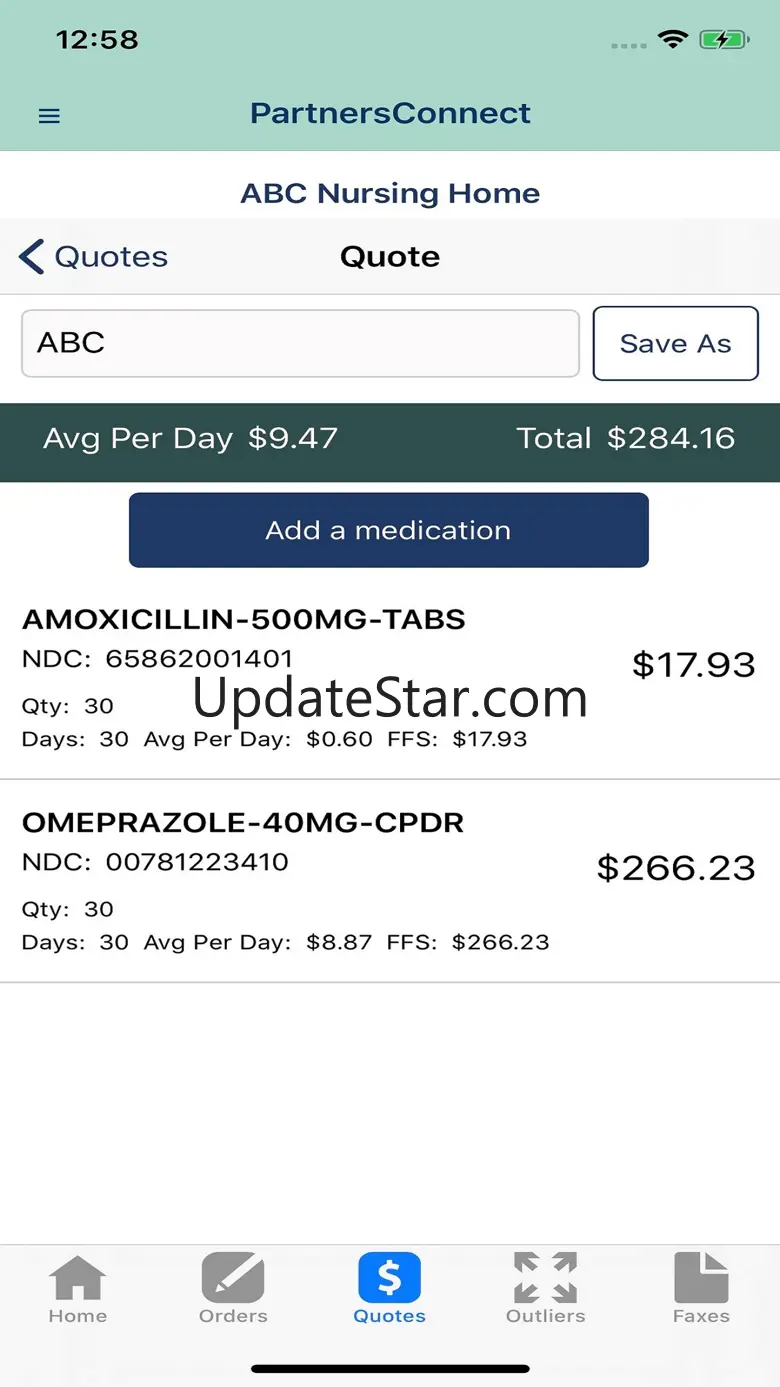Open the hamburger menu icon
The image size is (780, 1387).
point(49,116)
